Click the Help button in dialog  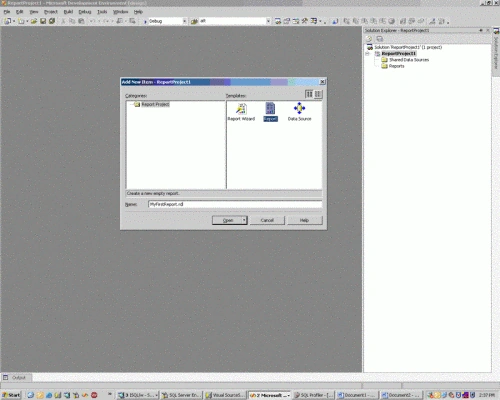coord(305,220)
